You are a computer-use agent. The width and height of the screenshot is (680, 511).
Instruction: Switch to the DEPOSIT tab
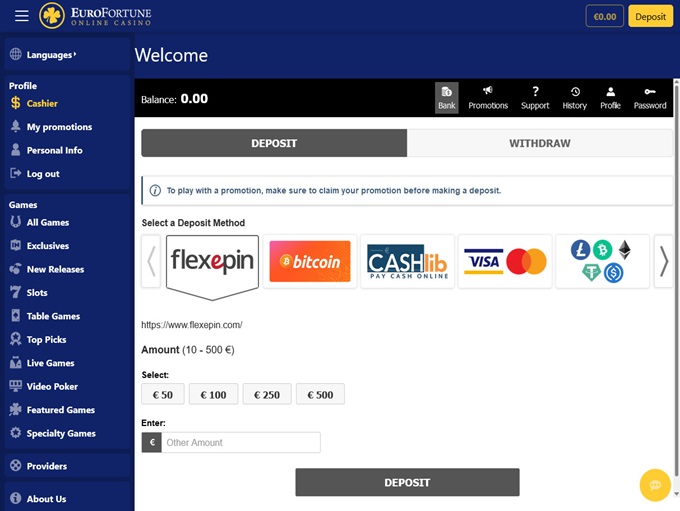[x=274, y=143]
